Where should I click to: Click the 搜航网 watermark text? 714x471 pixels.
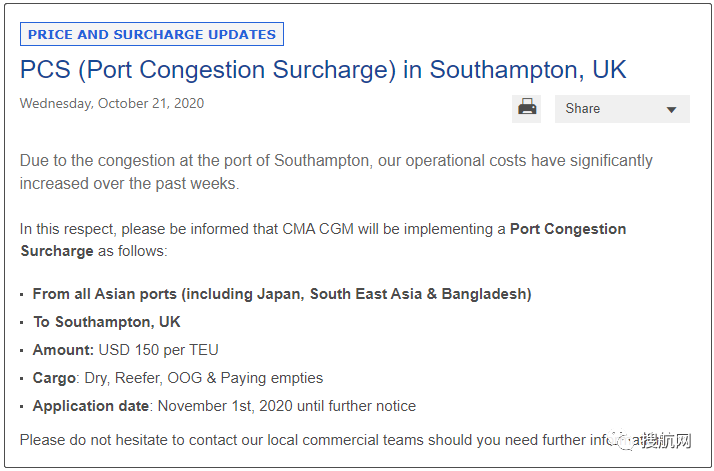(668, 440)
